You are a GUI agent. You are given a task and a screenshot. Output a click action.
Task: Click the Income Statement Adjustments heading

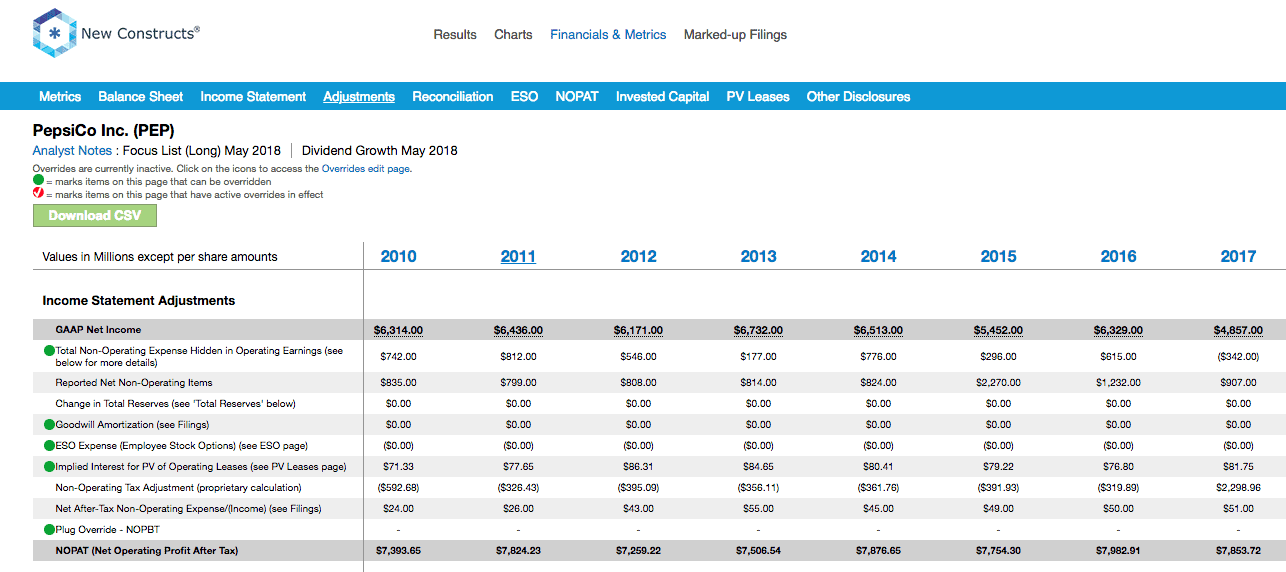pyautogui.click(x=139, y=301)
